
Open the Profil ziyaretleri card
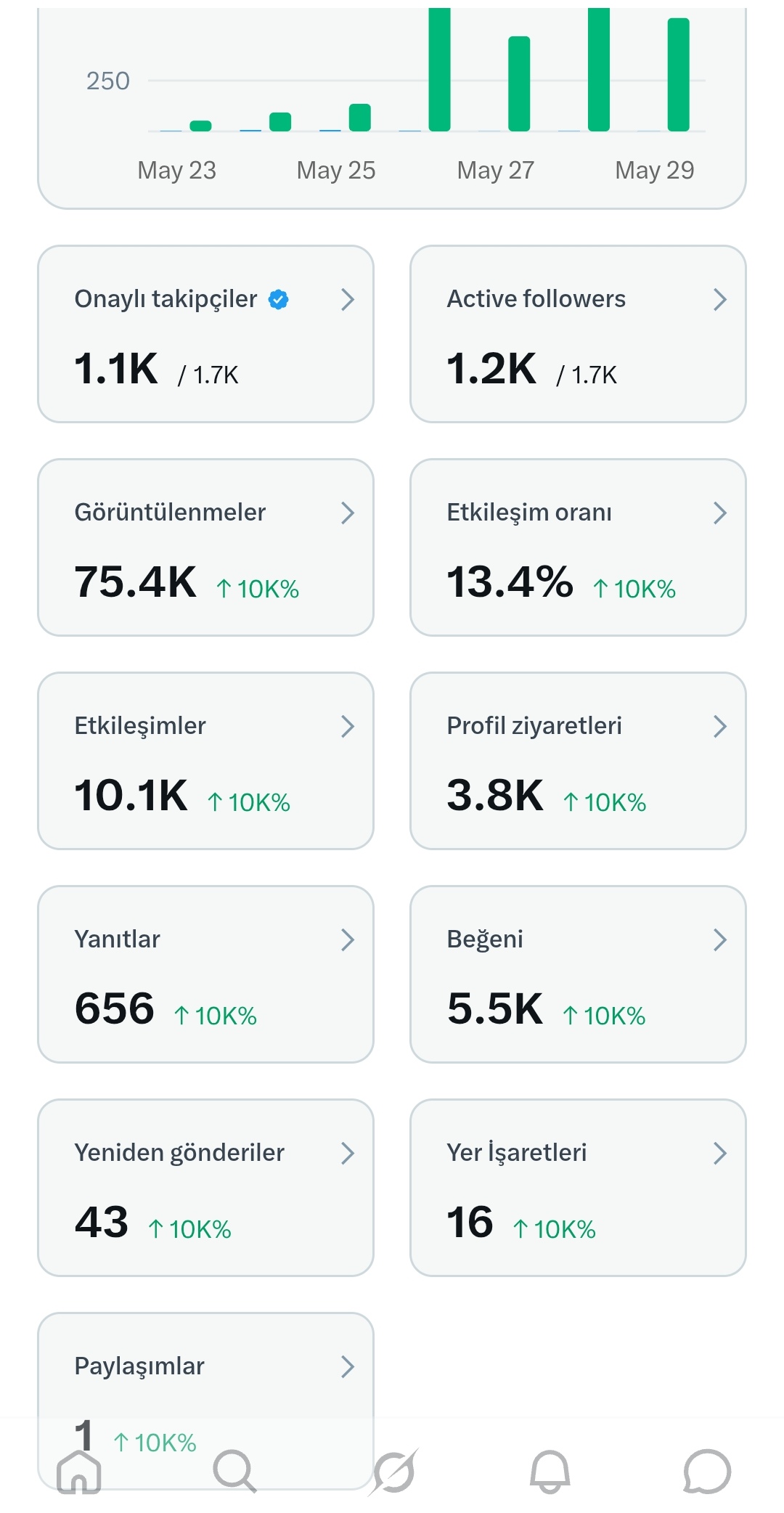tap(578, 761)
